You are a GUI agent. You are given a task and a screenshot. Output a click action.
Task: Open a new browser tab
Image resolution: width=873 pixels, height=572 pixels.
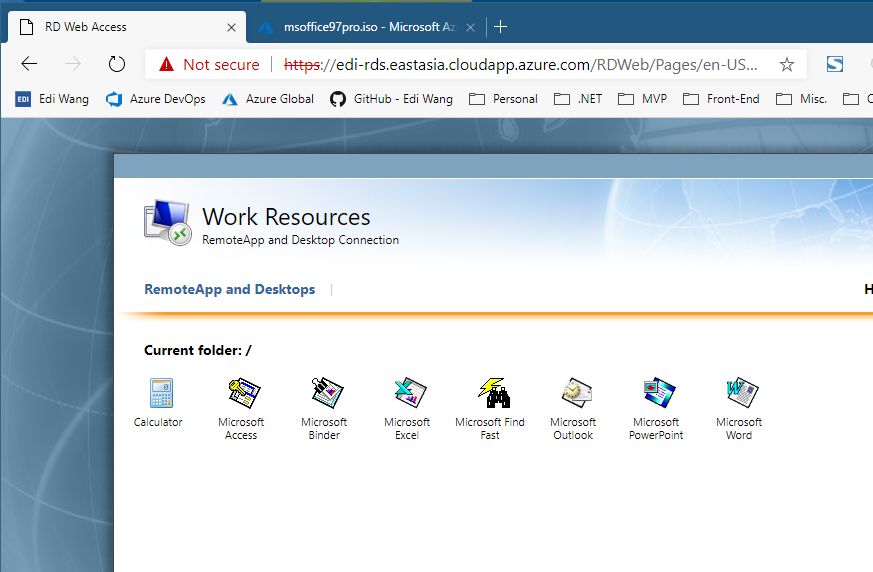501,27
